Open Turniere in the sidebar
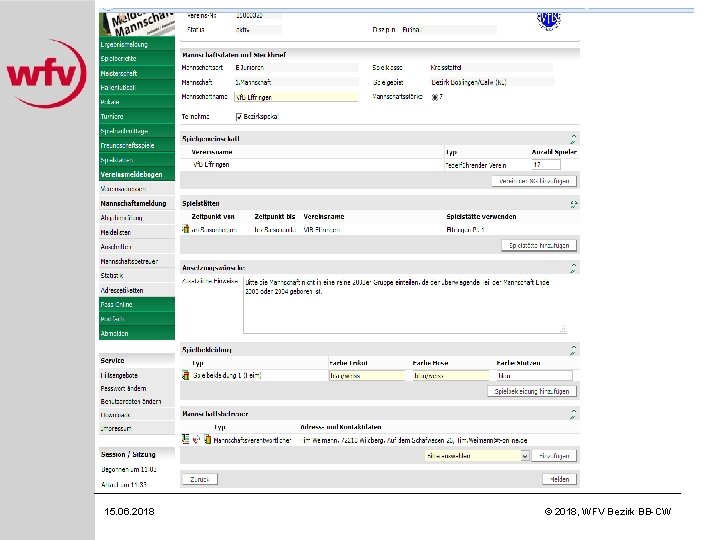 [137, 116]
